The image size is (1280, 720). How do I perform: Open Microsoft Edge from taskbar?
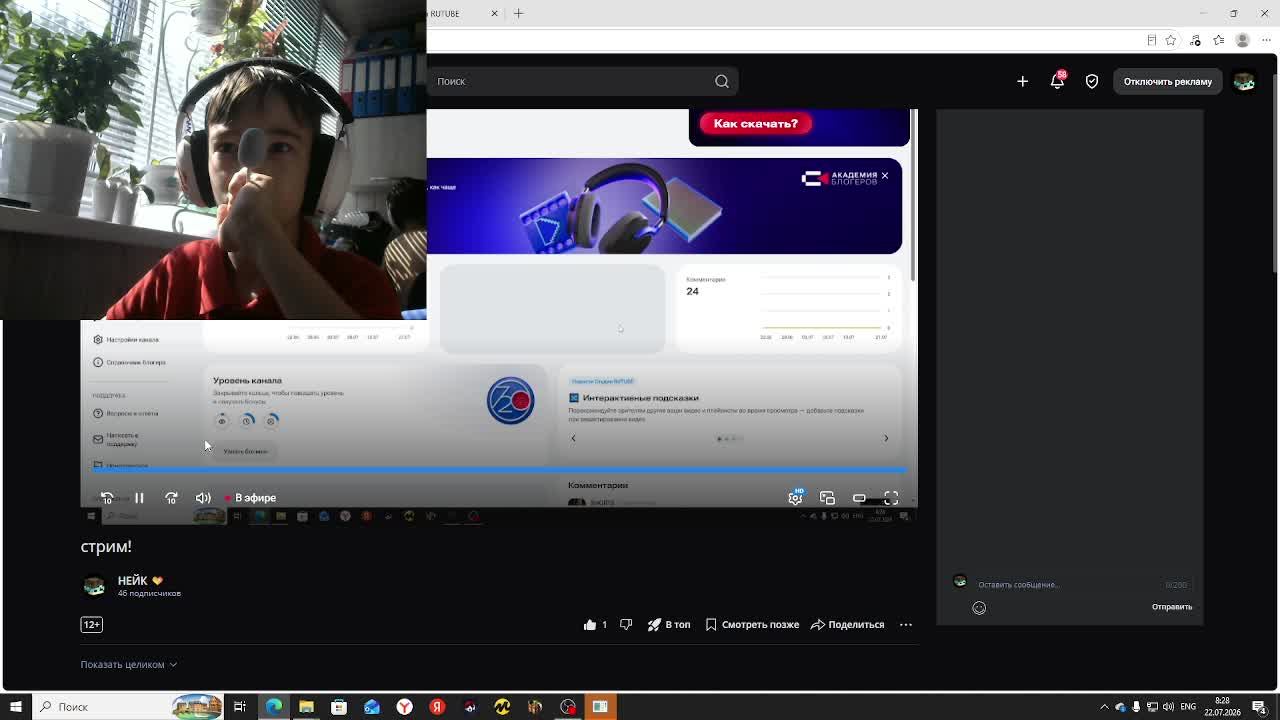(273, 707)
